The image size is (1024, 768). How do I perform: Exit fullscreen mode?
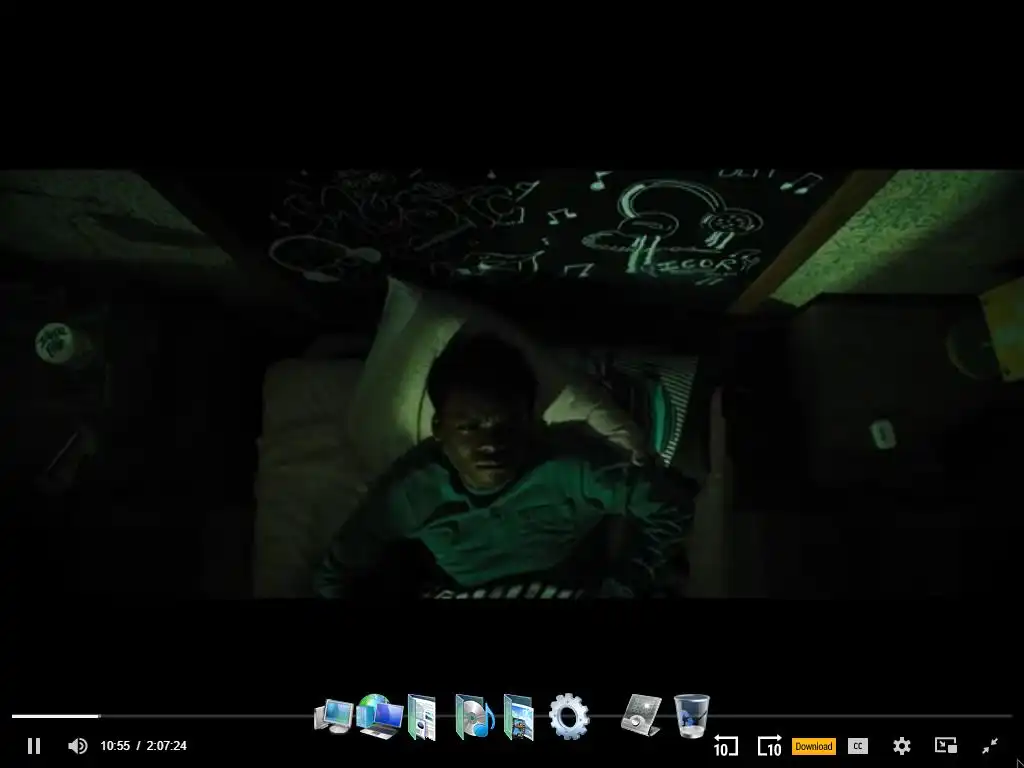pyautogui.click(x=990, y=746)
